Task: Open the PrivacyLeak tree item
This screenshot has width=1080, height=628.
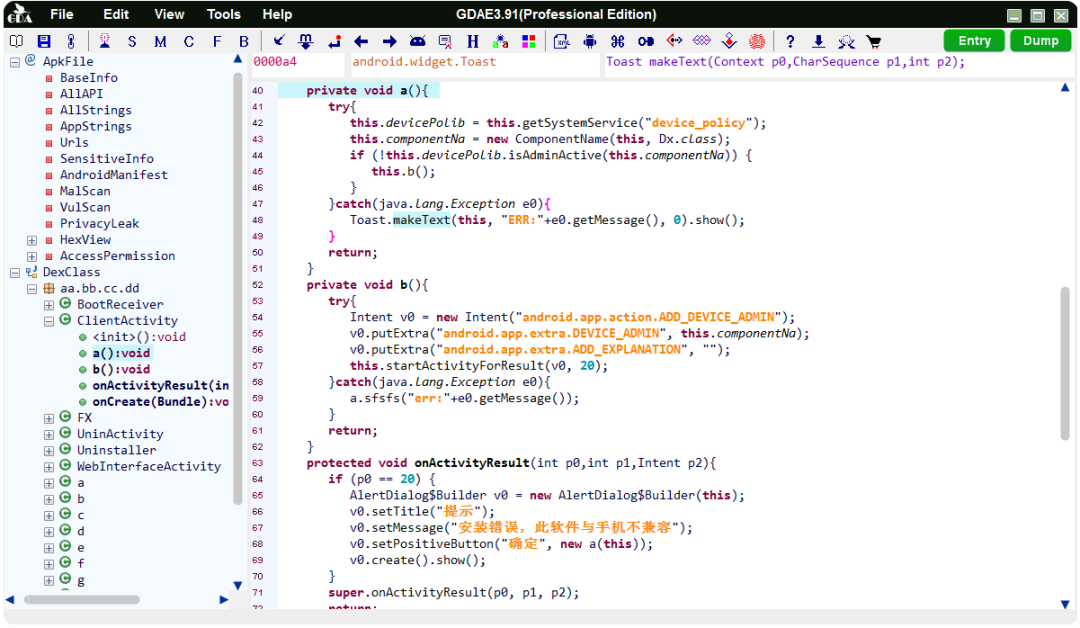Action: tap(99, 224)
